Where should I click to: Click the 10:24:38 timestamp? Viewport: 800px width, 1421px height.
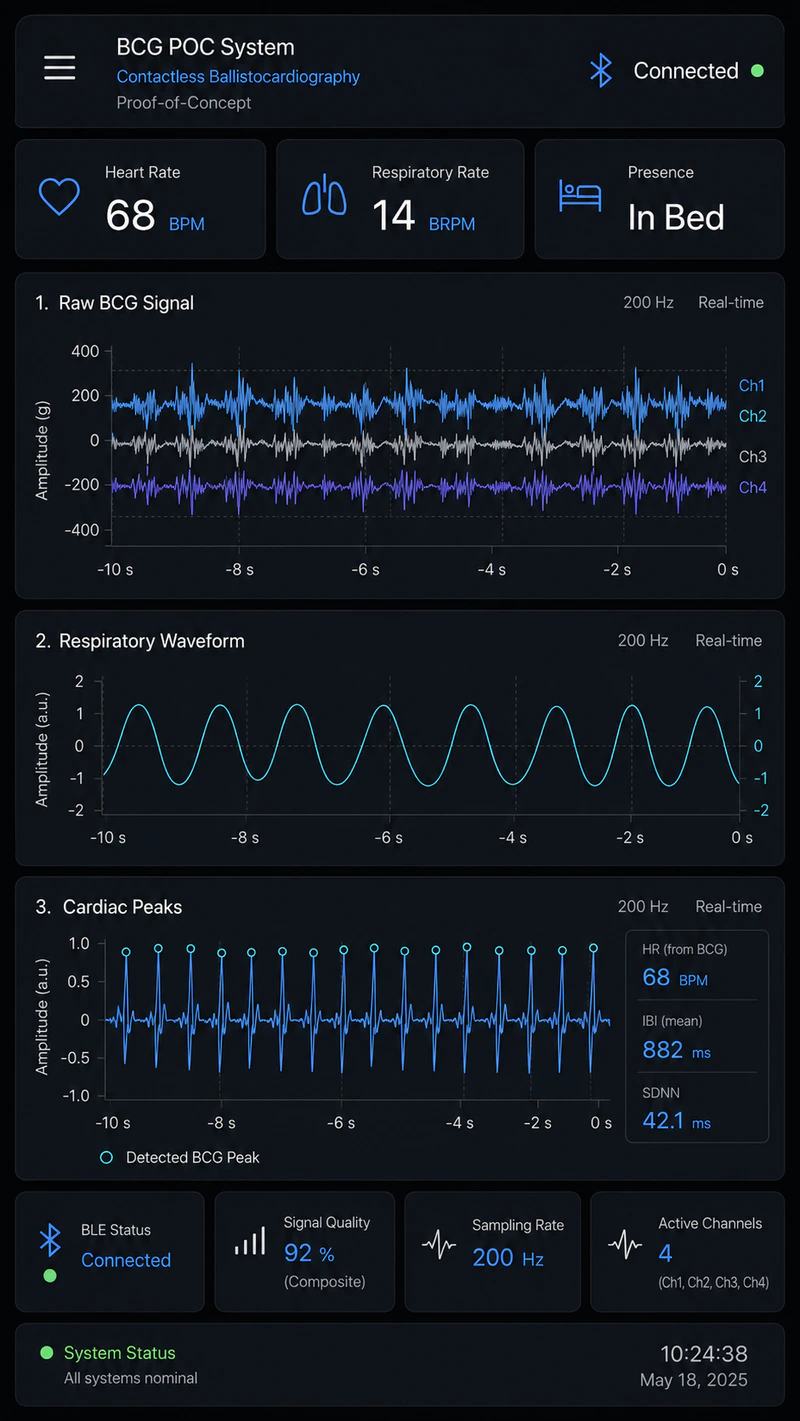coord(704,1354)
